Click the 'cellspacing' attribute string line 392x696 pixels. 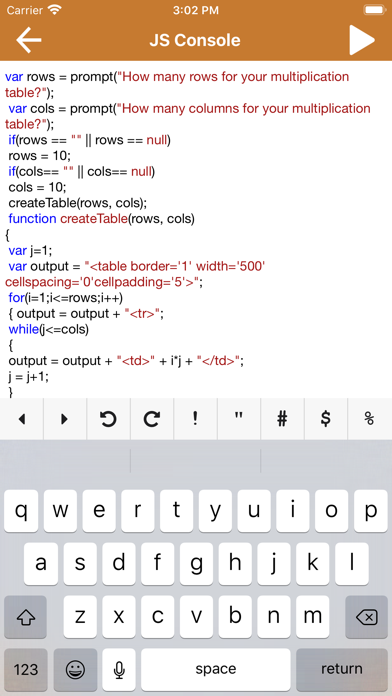(x=104, y=282)
